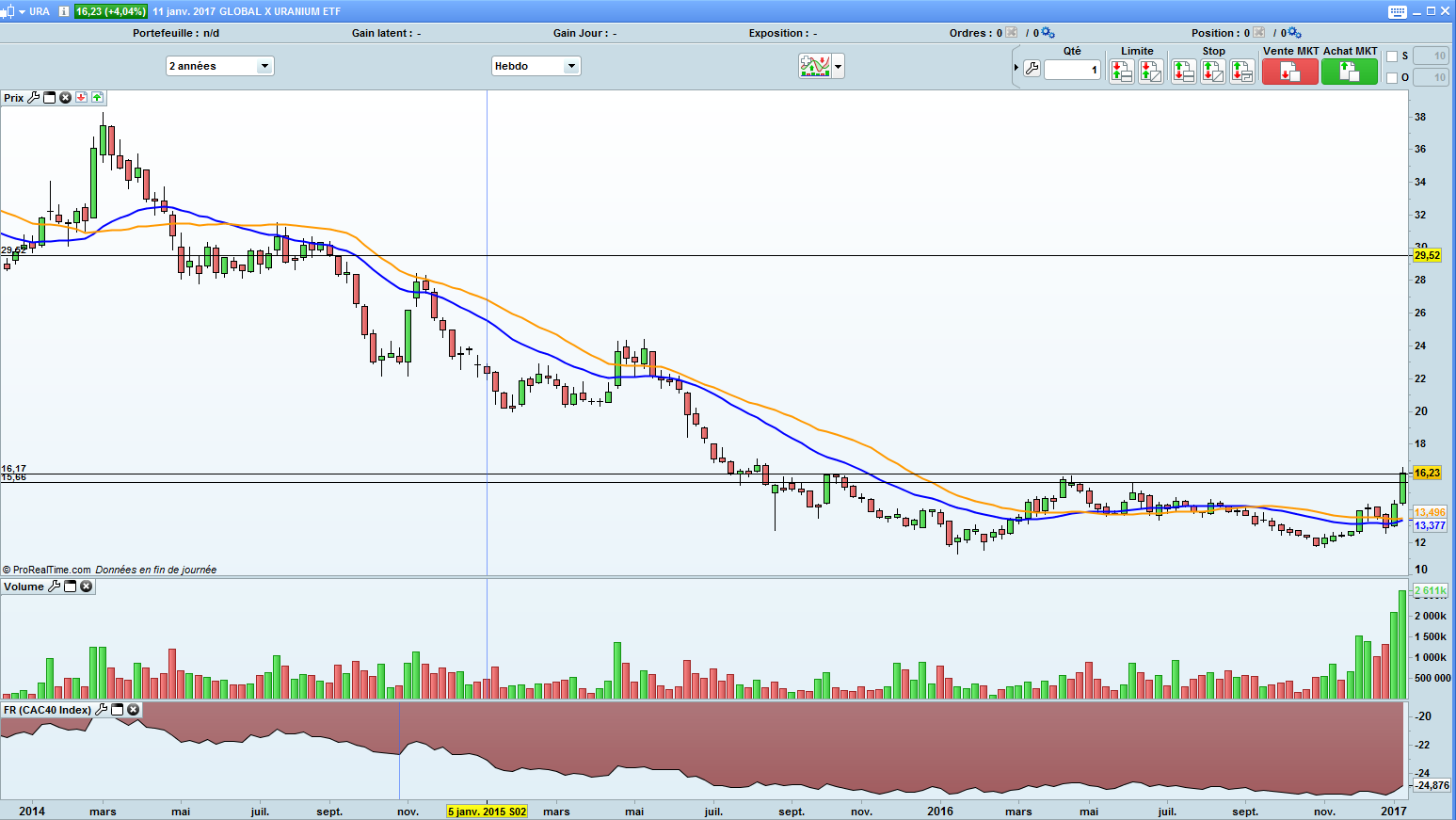Click the highlighted 5 janv. 2015 S02 date marker
1456x820 pixels.
(487, 812)
